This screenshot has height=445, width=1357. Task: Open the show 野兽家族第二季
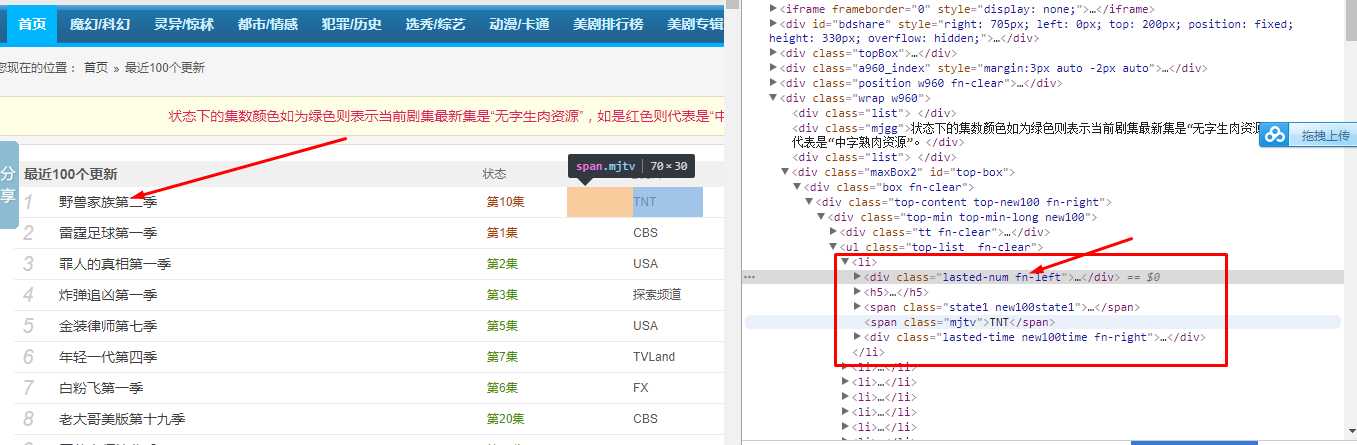[x=108, y=202]
